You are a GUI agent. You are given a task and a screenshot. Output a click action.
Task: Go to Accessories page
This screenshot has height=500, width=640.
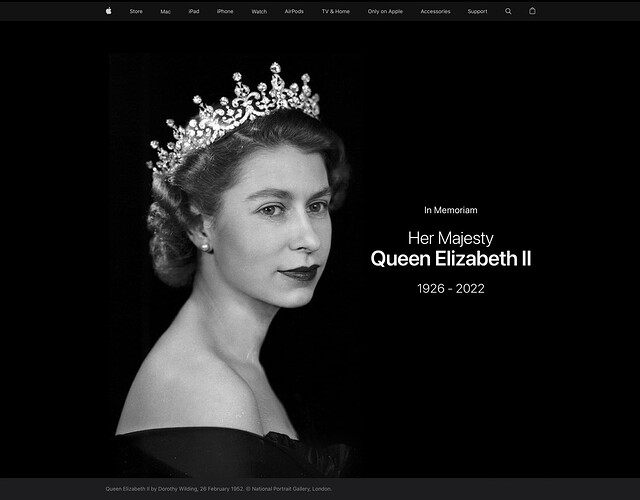point(436,11)
